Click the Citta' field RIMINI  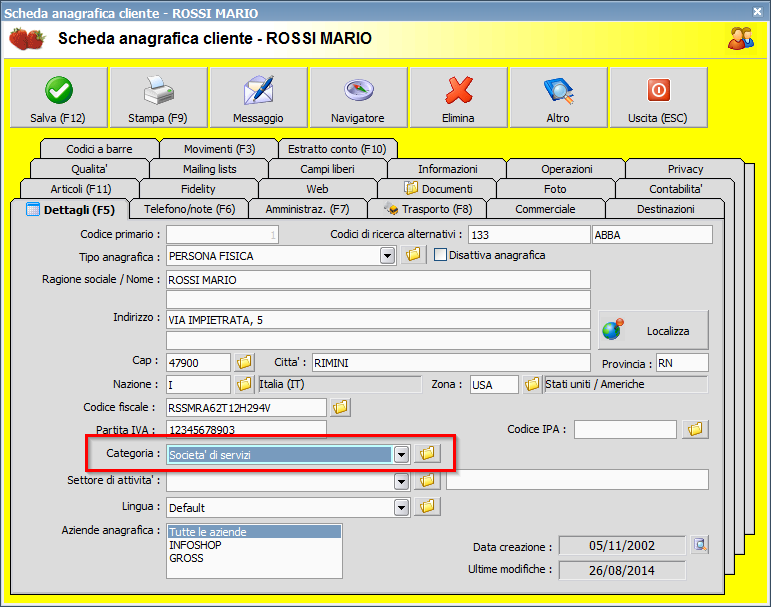[451, 363]
